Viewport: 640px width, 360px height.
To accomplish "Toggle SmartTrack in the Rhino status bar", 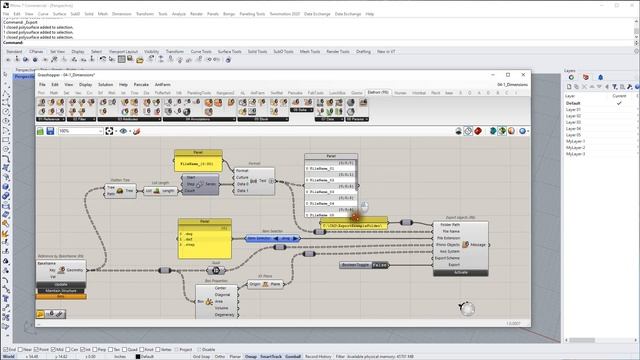I will click(271, 356).
